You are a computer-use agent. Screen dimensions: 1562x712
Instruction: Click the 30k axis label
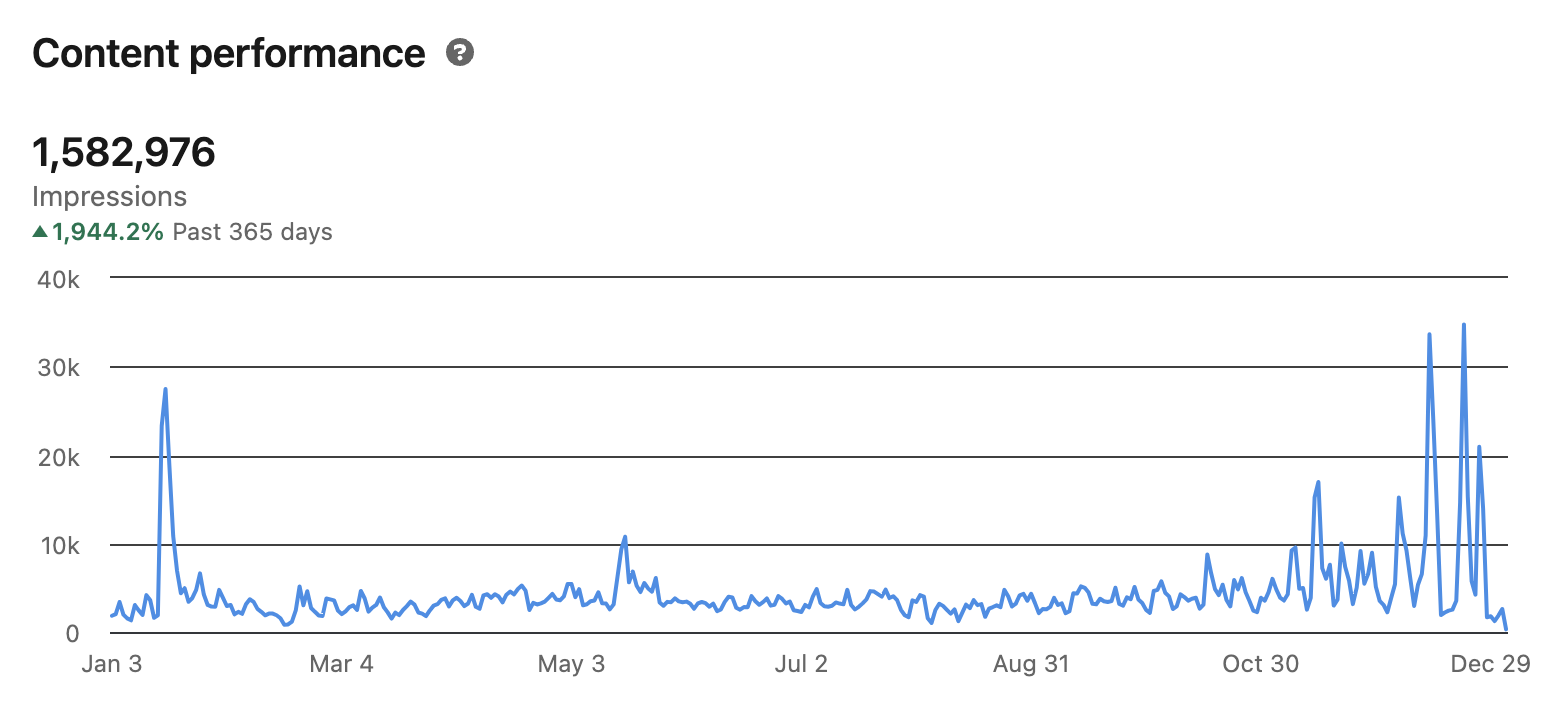(58, 368)
